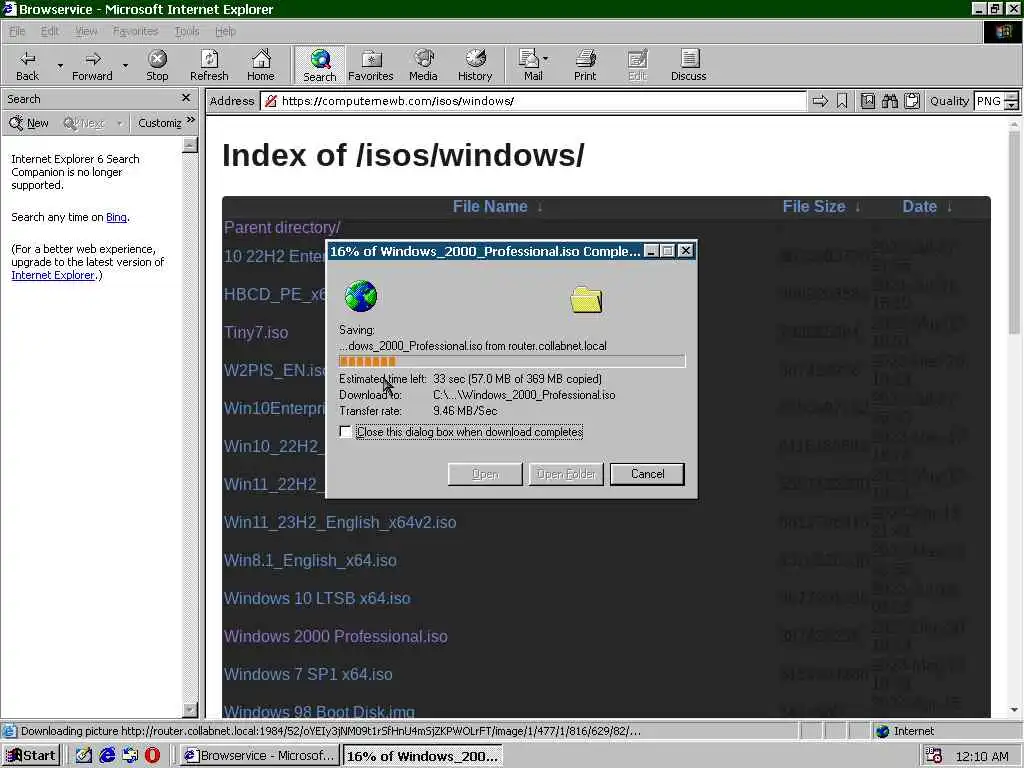Click the Forward toolbar button
Viewport: 1024px width, 768px height.
point(92,65)
